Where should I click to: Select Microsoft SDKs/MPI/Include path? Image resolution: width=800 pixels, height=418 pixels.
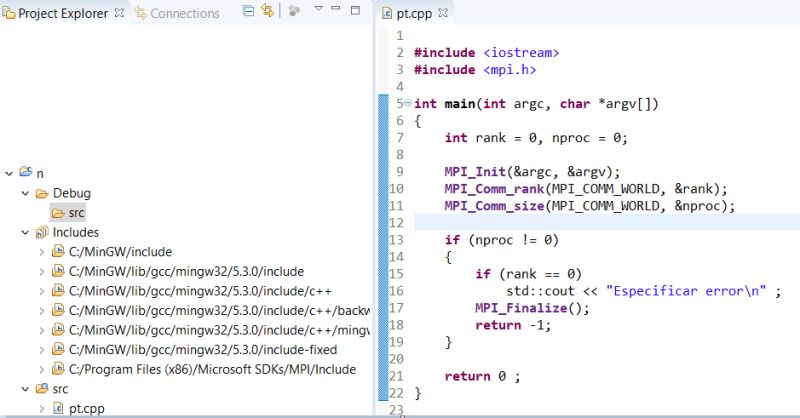point(212,370)
